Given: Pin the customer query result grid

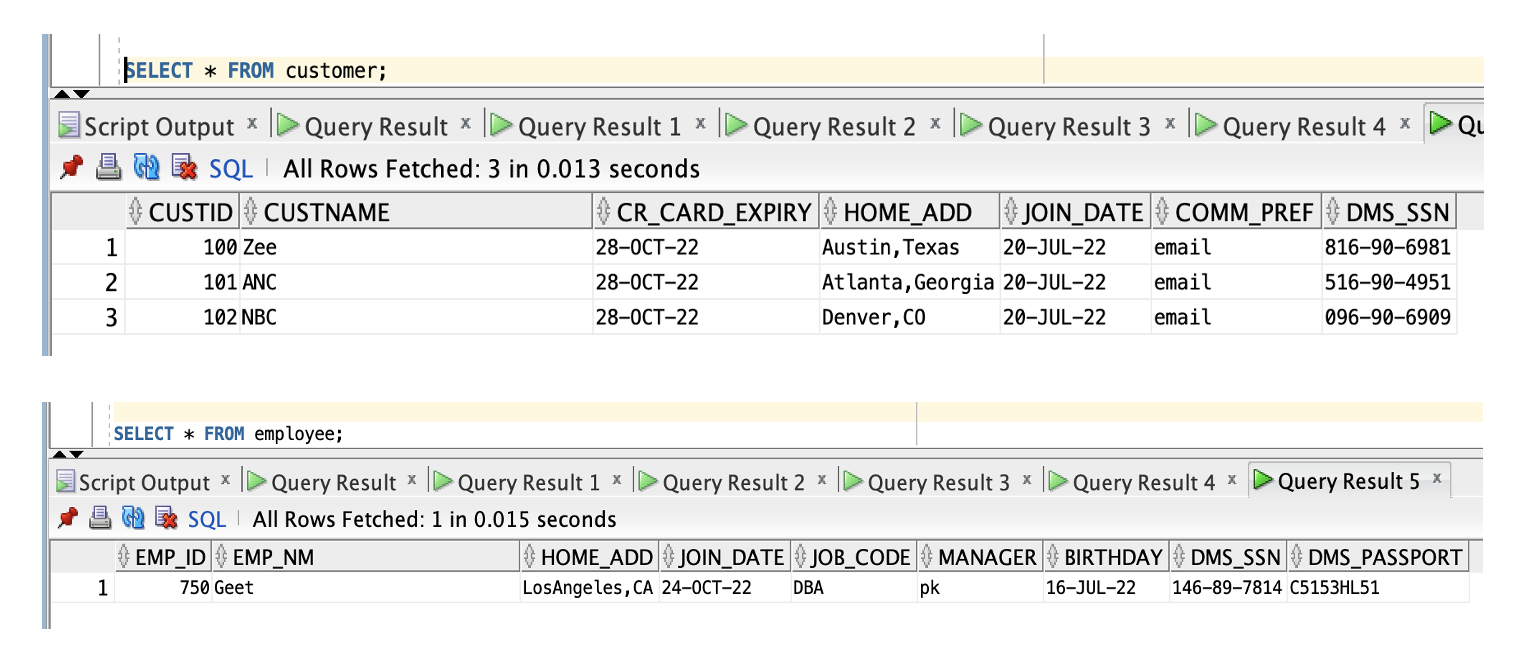Looking at the screenshot, I should (70, 168).
